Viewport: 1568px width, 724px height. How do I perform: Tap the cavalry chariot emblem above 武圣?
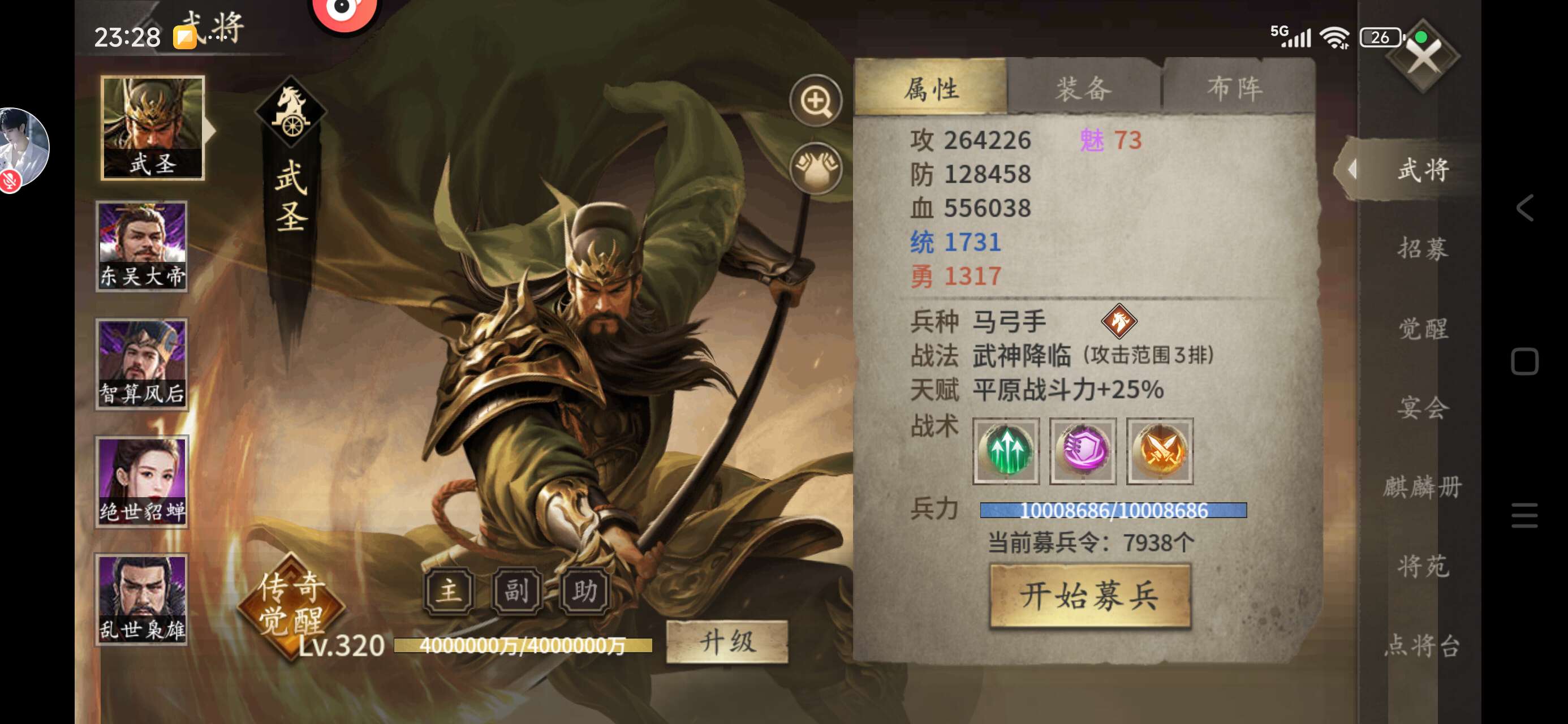point(291,112)
